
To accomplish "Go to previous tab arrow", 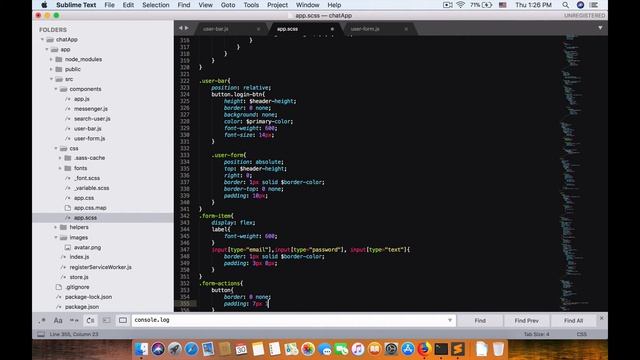I will [180, 28].
